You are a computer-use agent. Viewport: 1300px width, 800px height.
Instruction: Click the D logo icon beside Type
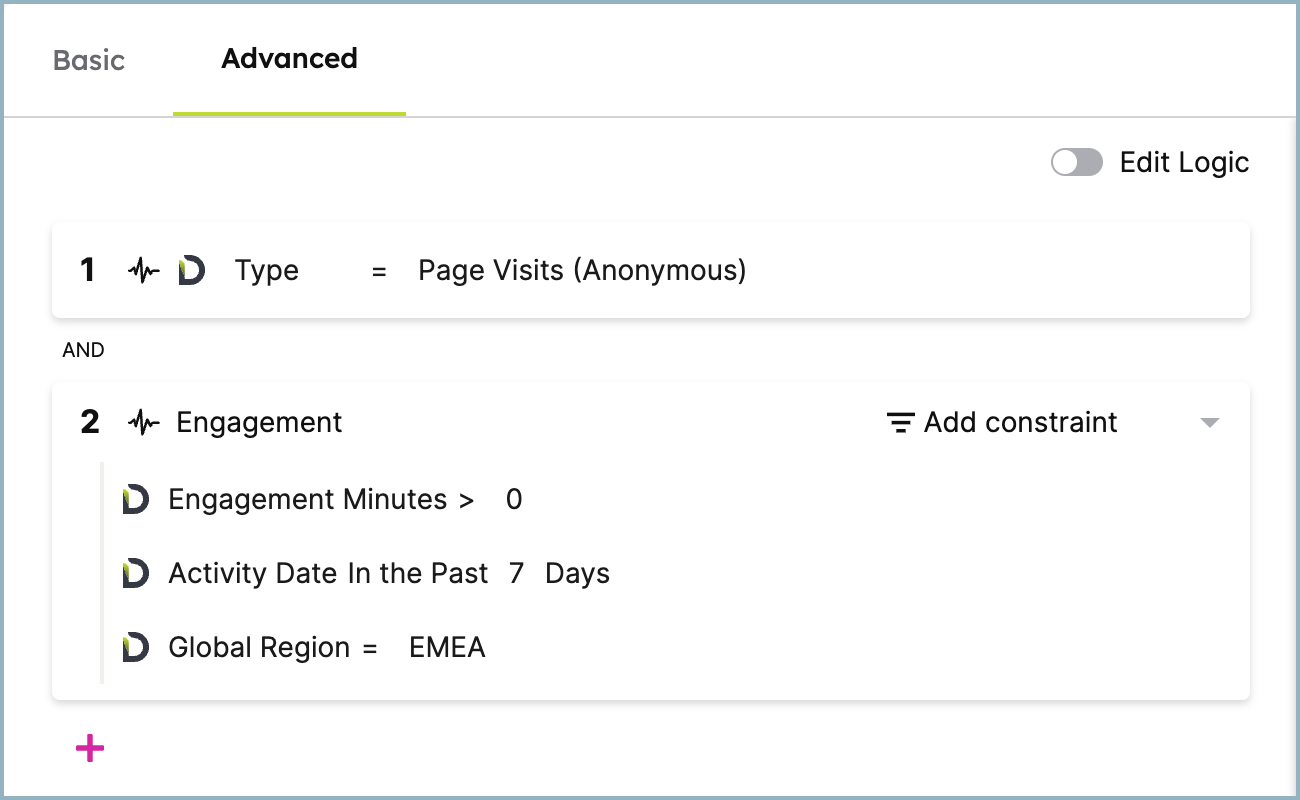191,271
